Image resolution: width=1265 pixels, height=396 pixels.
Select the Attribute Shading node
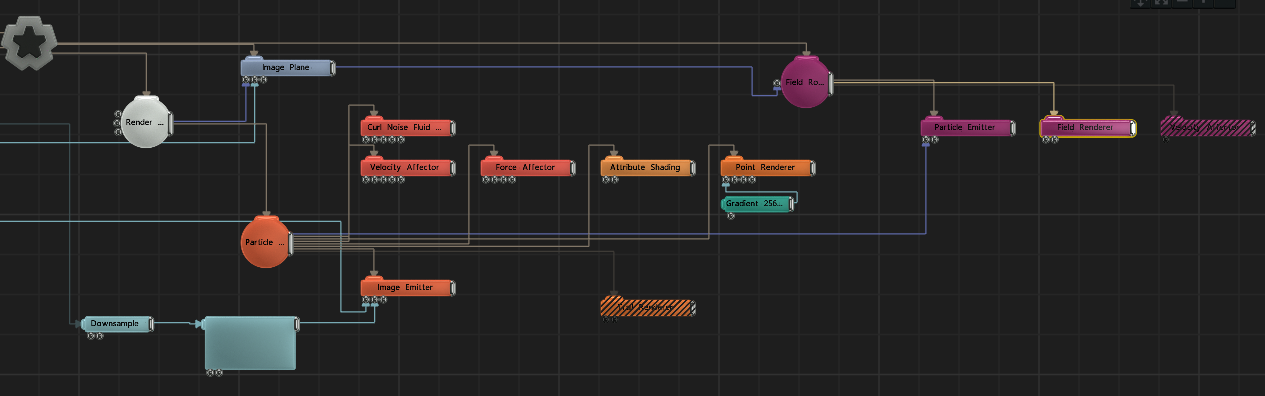click(x=645, y=167)
